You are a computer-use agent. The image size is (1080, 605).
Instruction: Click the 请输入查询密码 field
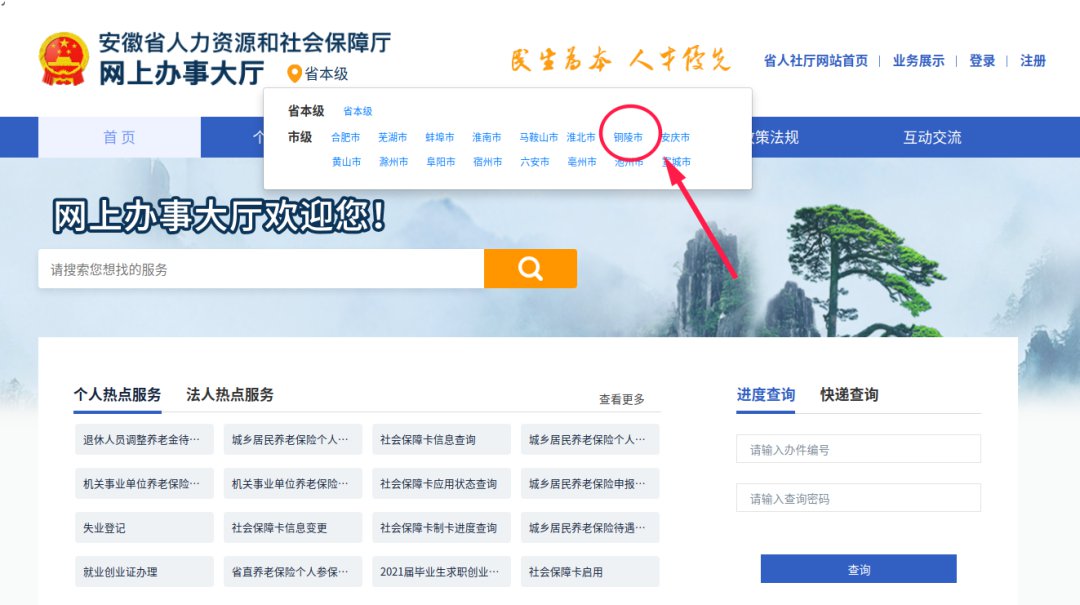(x=858, y=498)
